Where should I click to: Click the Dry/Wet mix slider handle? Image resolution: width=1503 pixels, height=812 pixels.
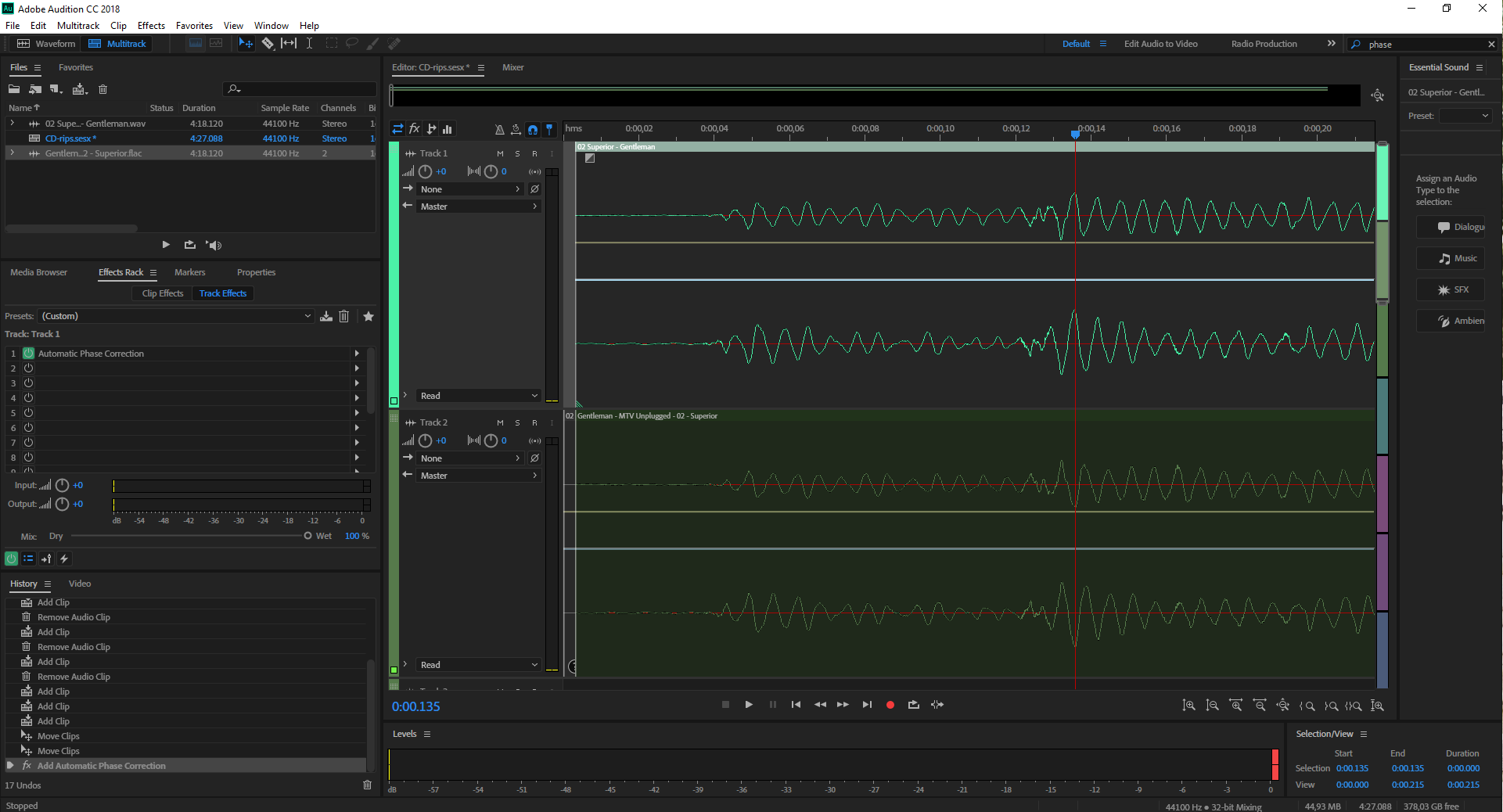pyautogui.click(x=307, y=536)
